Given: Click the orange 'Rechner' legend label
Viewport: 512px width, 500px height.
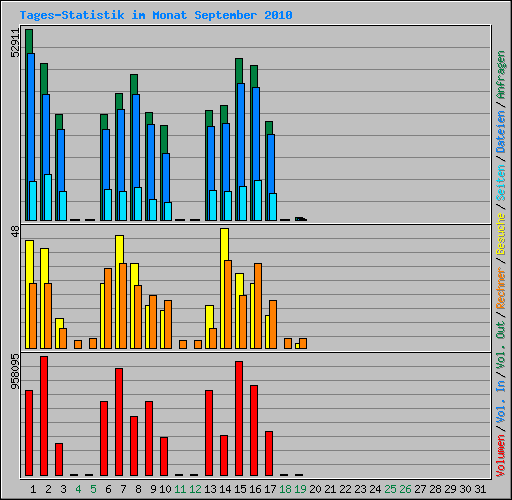Looking at the screenshot, I should (501, 288).
